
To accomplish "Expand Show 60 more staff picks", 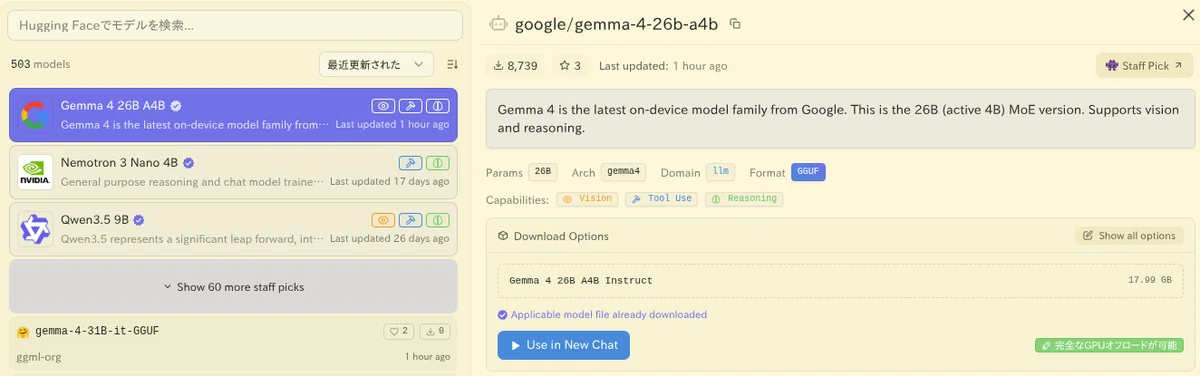I will (x=233, y=287).
